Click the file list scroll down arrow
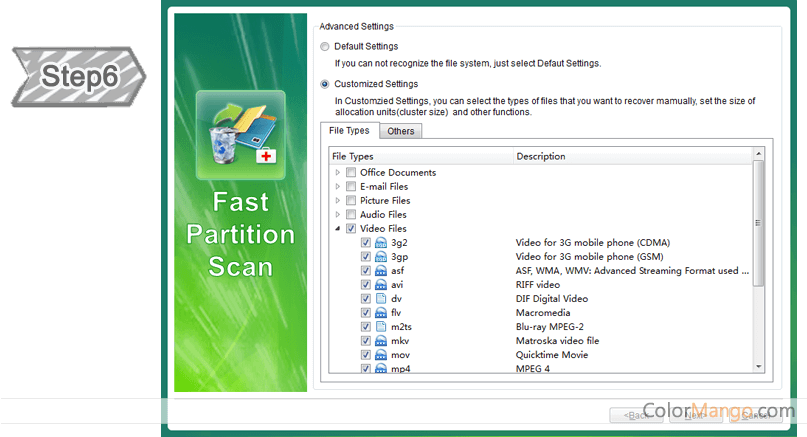The width and height of the screenshot is (807, 437). coord(758,367)
